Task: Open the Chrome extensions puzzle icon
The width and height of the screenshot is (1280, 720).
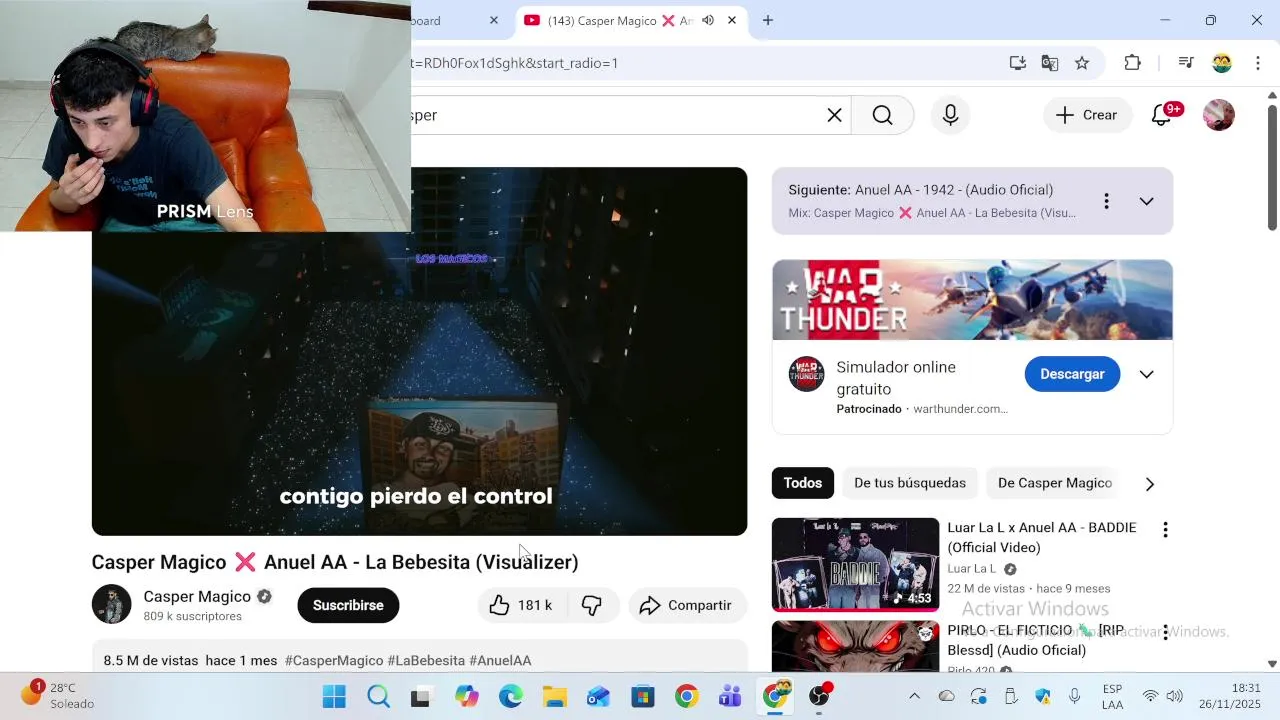Action: tap(1132, 63)
